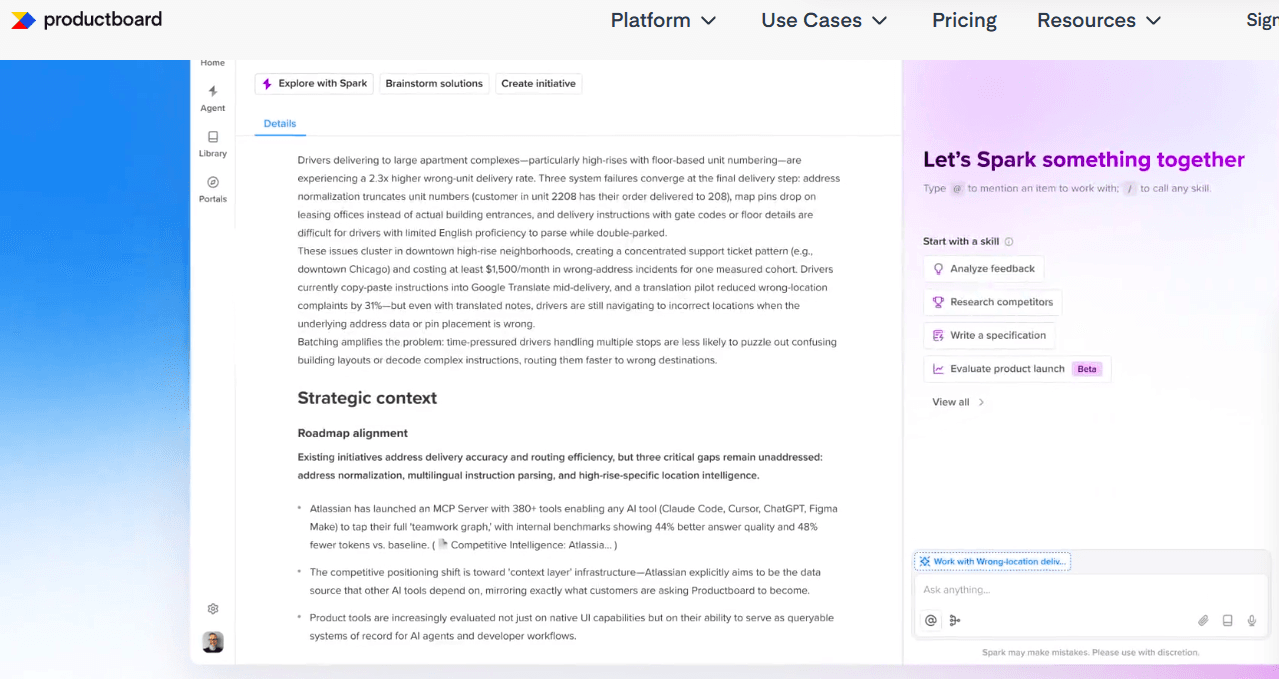Click the Spark may make mistakes disclaimer

point(1090,653)
